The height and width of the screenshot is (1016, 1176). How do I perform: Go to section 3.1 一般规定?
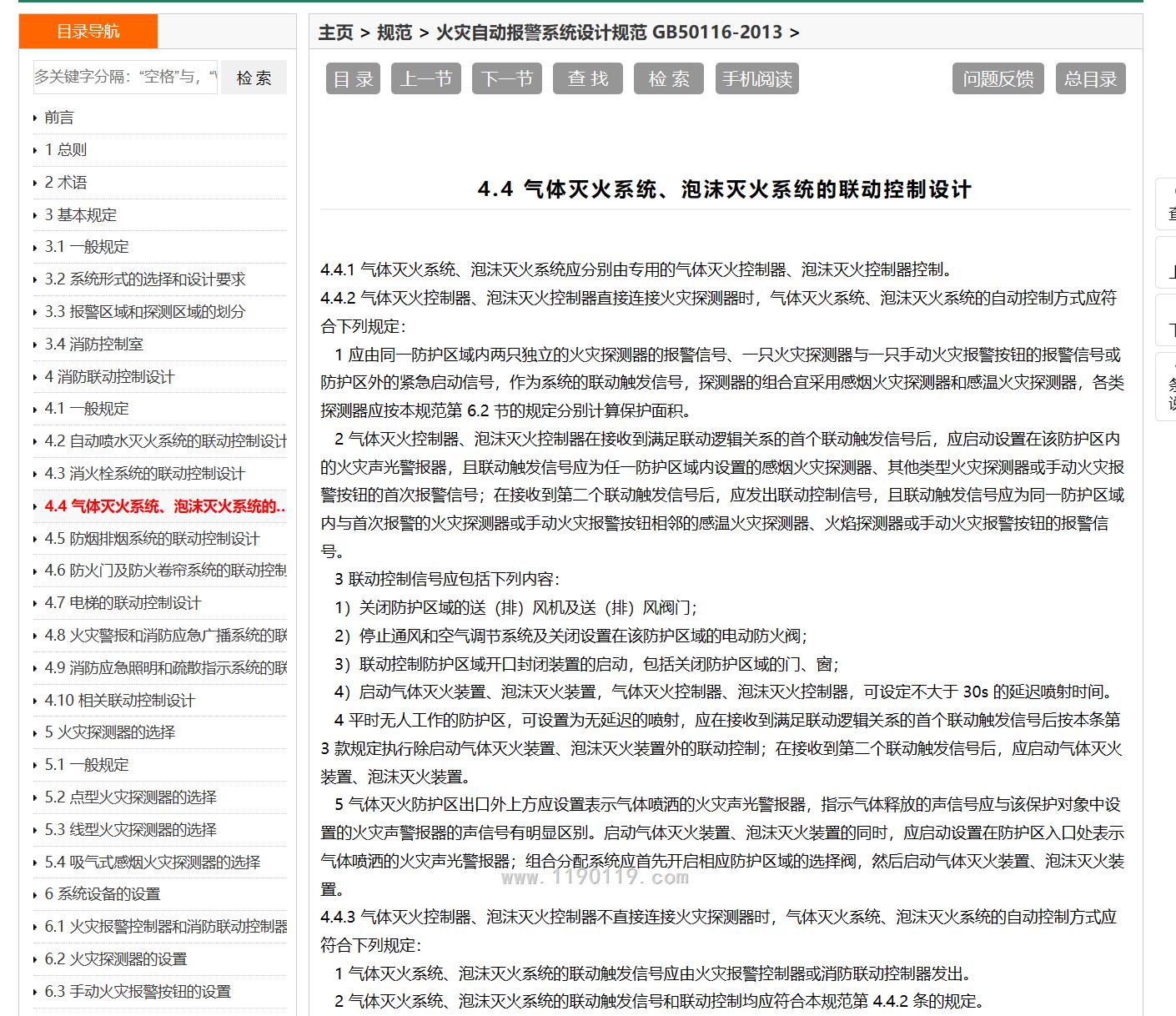click(87, 247)
